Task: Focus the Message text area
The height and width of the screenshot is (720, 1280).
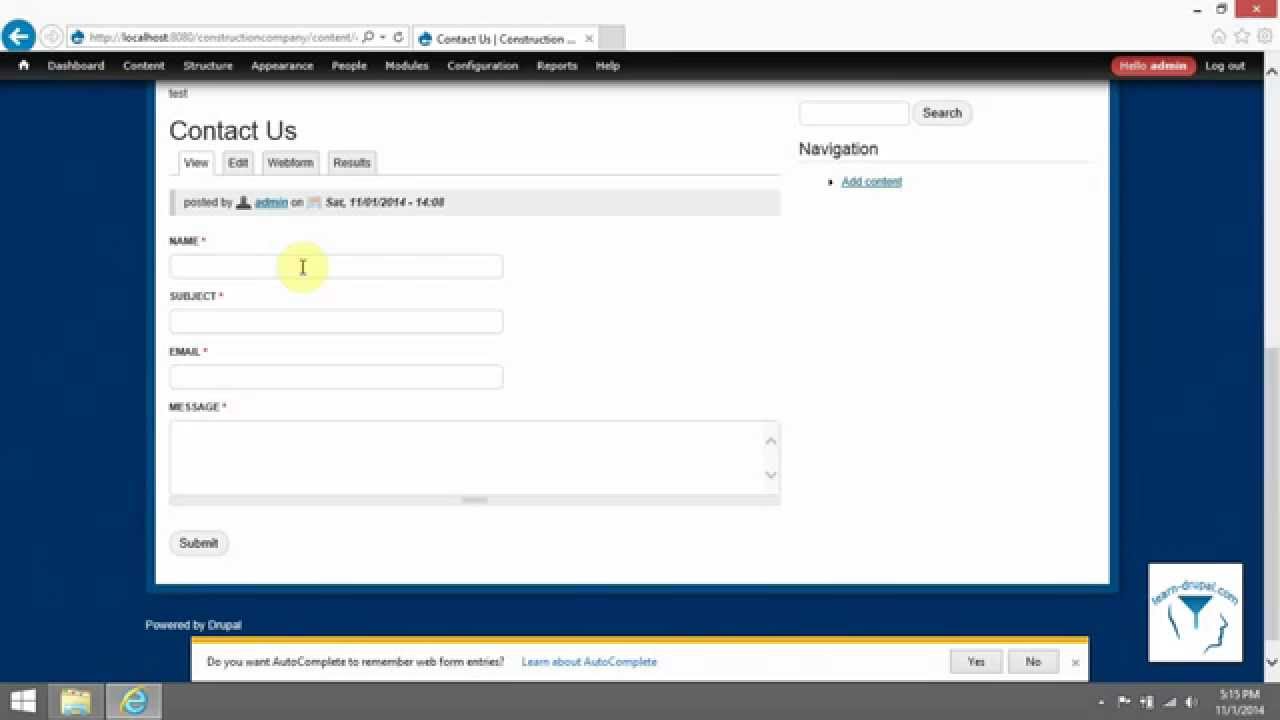Action: point(474,457)
